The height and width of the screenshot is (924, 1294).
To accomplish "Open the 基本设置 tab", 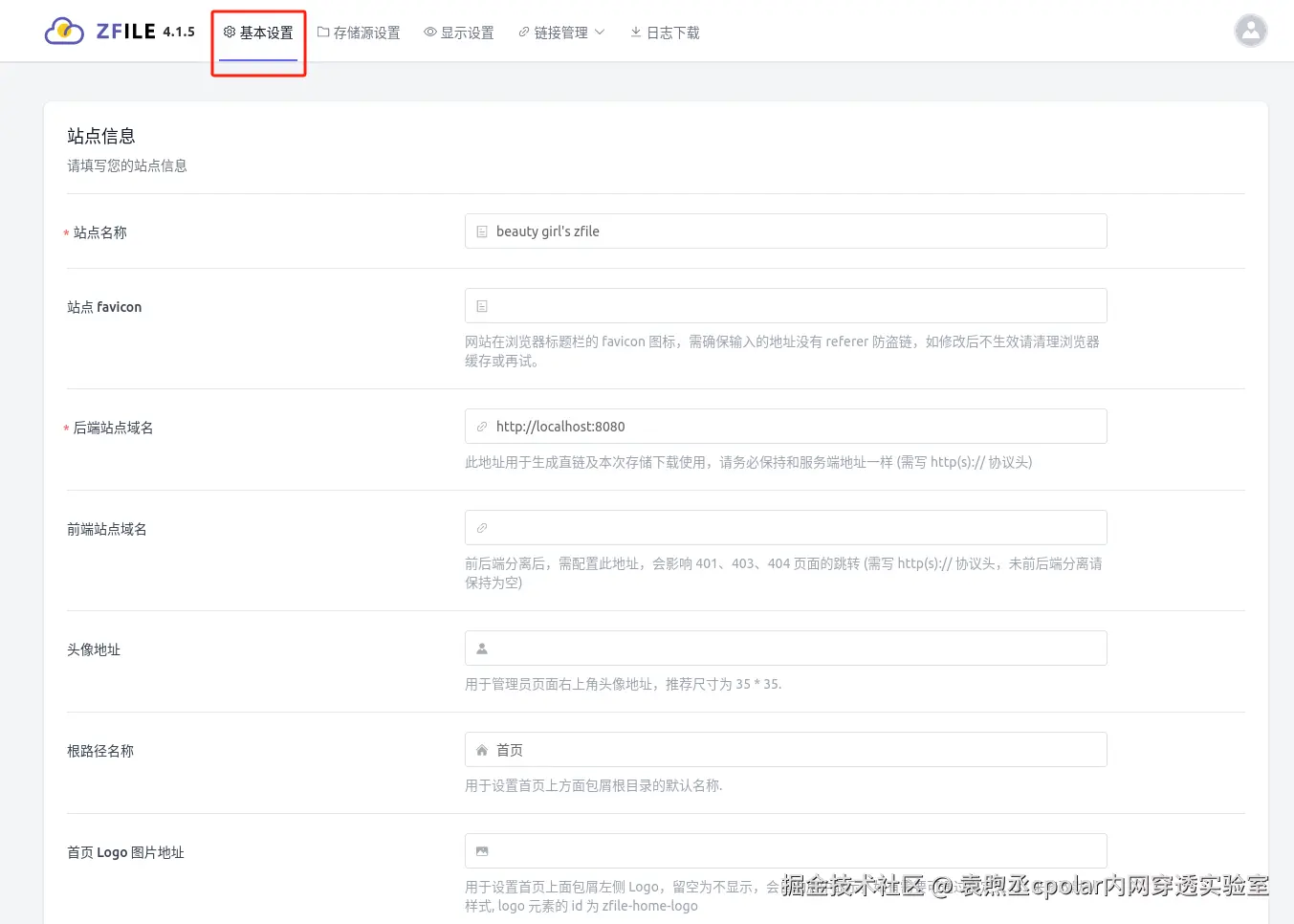I will point(258,33).
